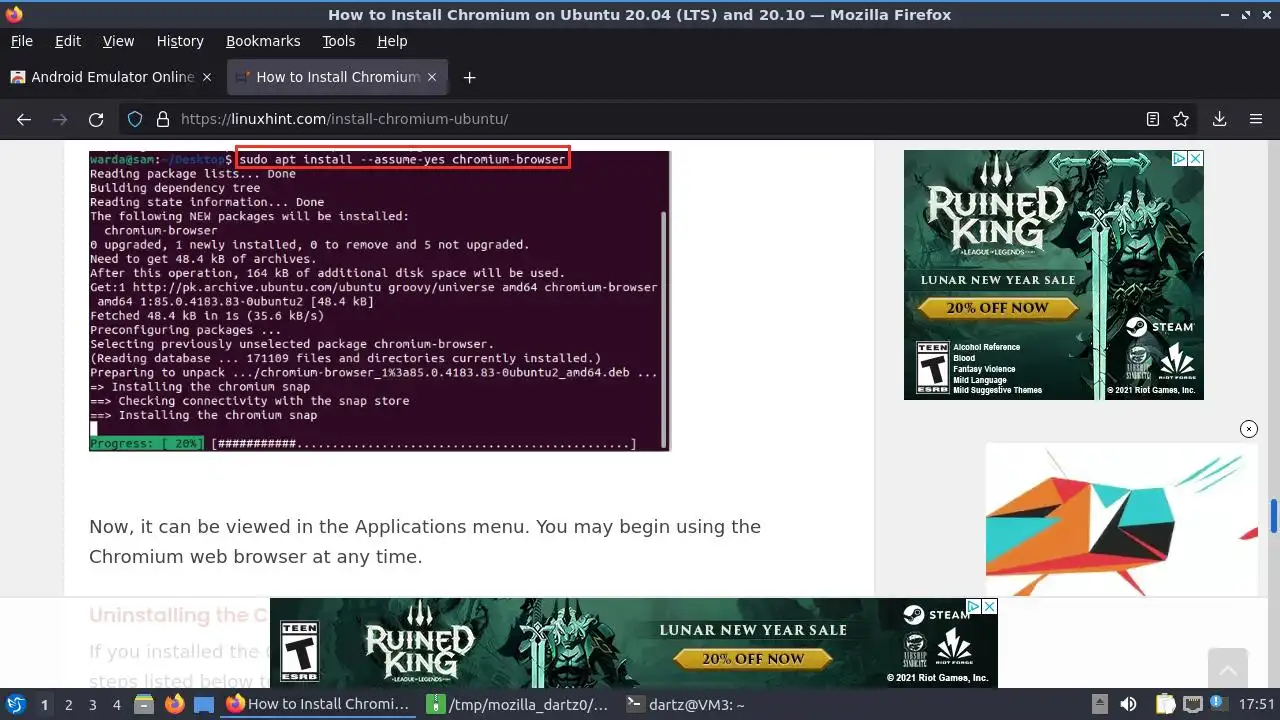Open the Bookmarks menu

[x=263, y=41]
